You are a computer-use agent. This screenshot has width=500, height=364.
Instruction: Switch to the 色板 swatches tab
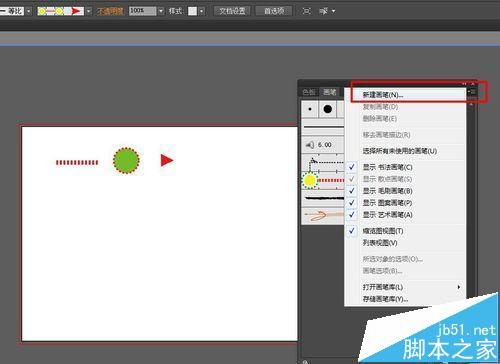[309, 92]
